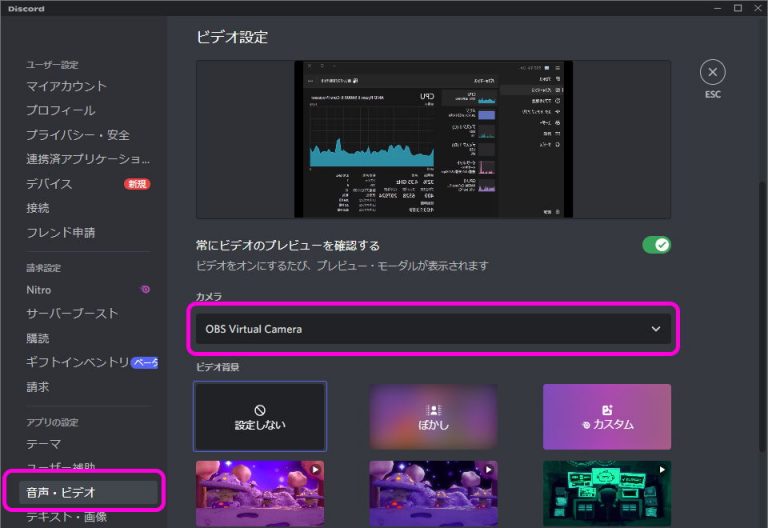Screen dimensions: 768x528
Task: Open 連携済アプリケーション settings
Action: pyautogui.click(x=88, y=159)
